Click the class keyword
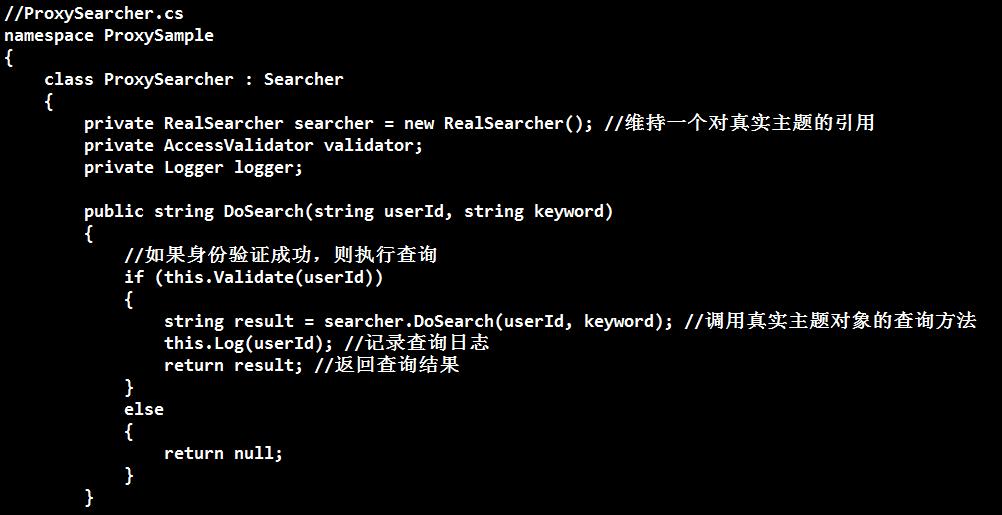Screen dimensions: 1002x515 [x=69, y=79]
